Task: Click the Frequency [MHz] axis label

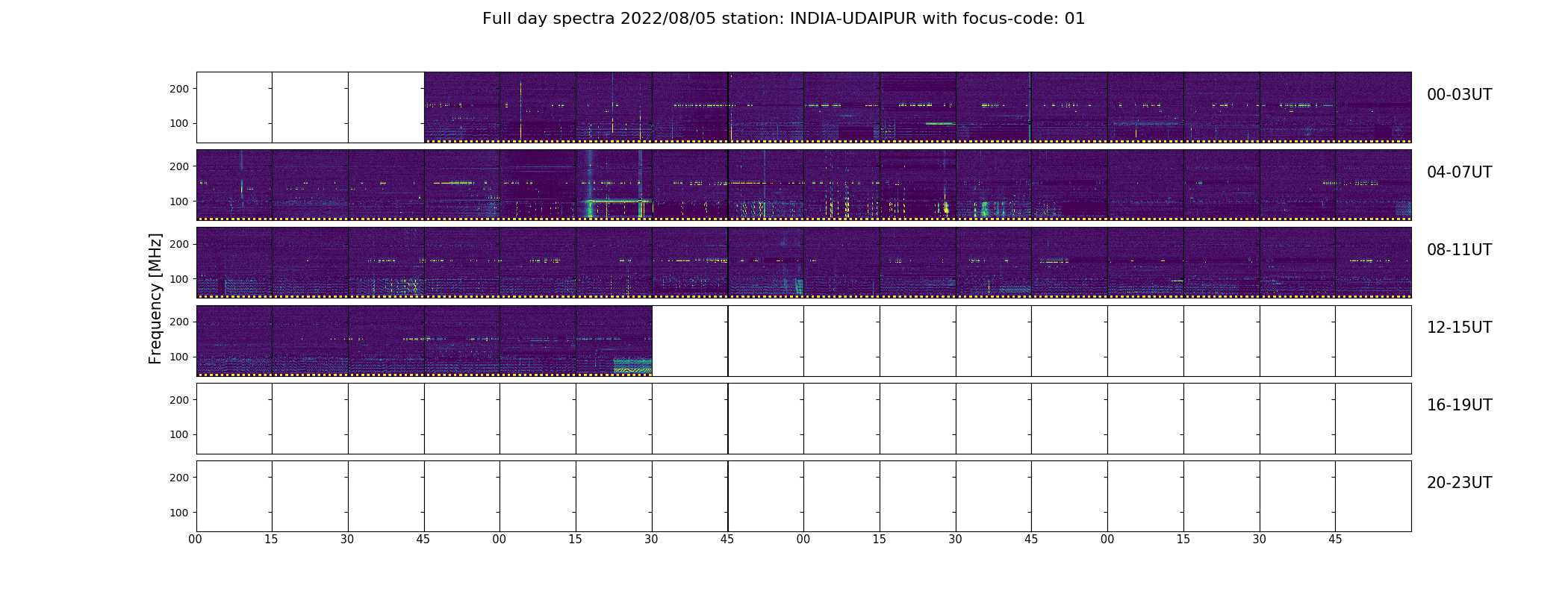Action: (x=155, y=298)
